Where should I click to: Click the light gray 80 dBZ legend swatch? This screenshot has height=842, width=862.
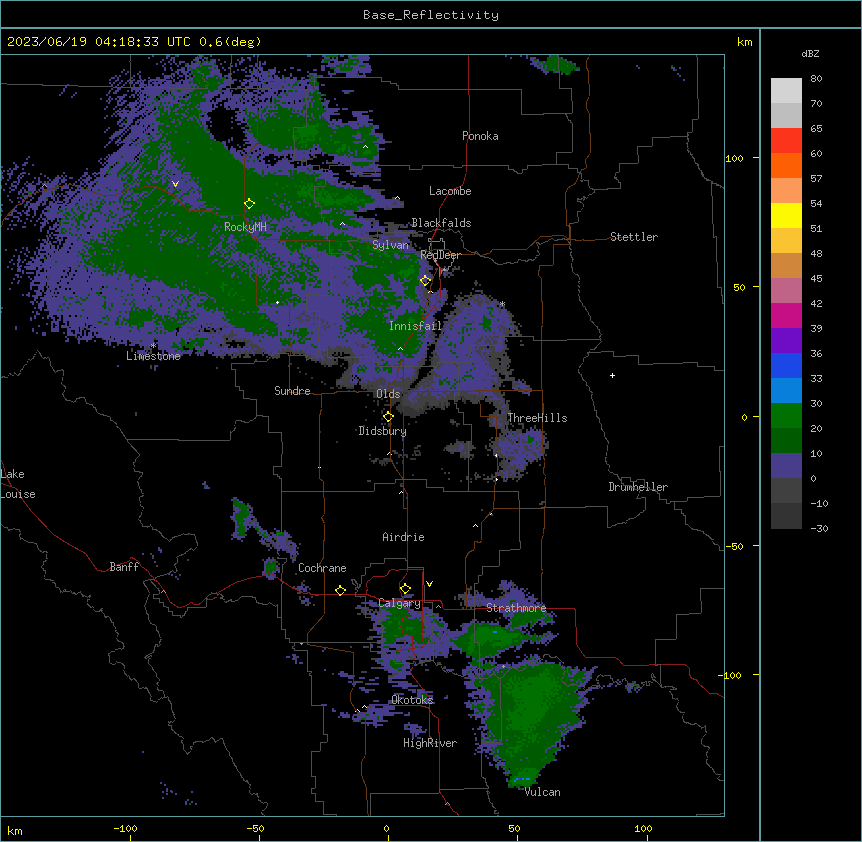[786, 91]
